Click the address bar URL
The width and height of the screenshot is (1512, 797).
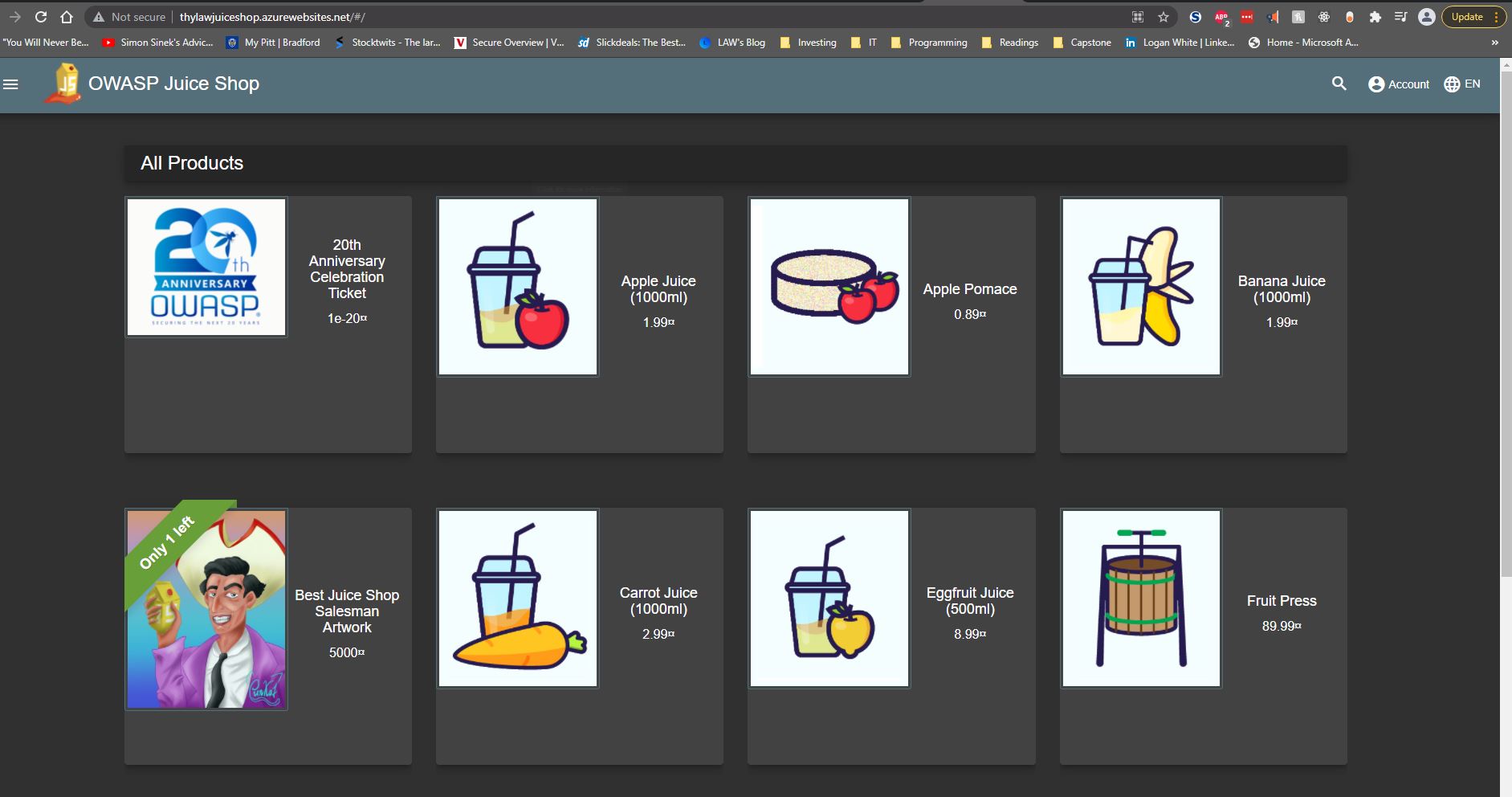tap(272, 17)
